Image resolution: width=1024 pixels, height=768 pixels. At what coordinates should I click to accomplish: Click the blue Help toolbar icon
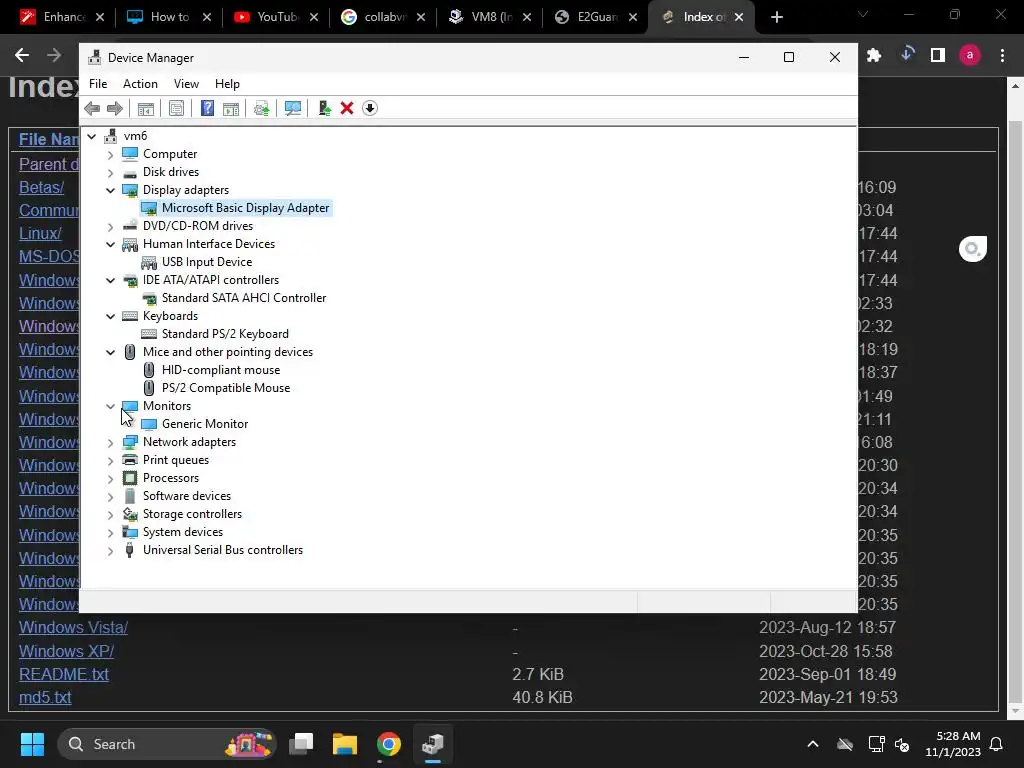[207, 108]
